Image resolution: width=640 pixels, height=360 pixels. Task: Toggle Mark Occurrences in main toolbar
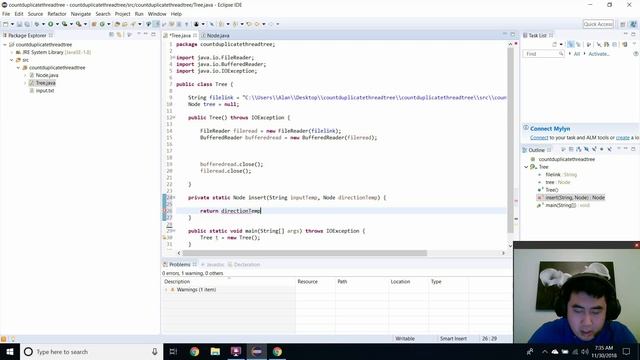click(x=157, y=24)
